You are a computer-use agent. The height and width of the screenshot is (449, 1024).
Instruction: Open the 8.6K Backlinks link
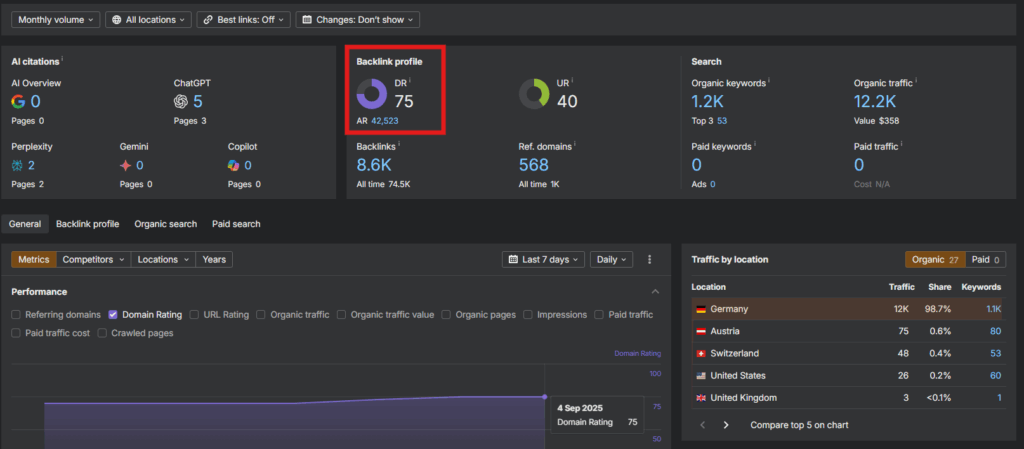(375, 164)
